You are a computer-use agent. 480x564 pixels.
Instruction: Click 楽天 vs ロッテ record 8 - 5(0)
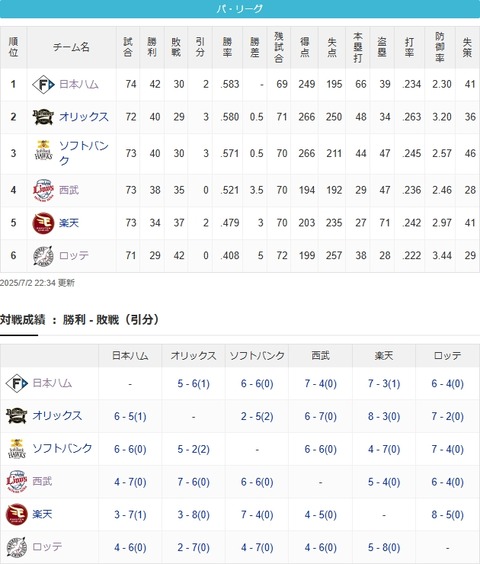tap(448, 515)
